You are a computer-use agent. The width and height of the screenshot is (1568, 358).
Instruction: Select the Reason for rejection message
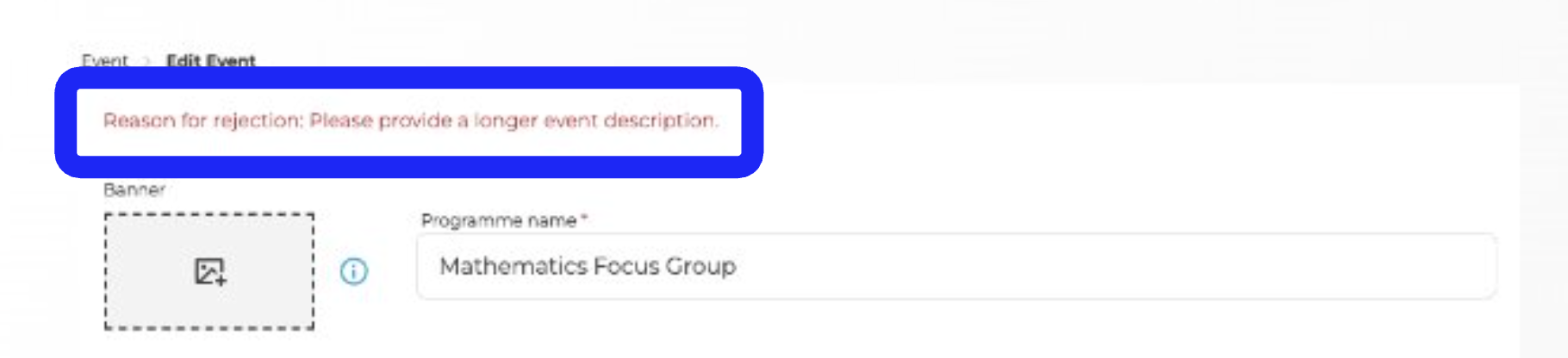click(x=410, y=120)
